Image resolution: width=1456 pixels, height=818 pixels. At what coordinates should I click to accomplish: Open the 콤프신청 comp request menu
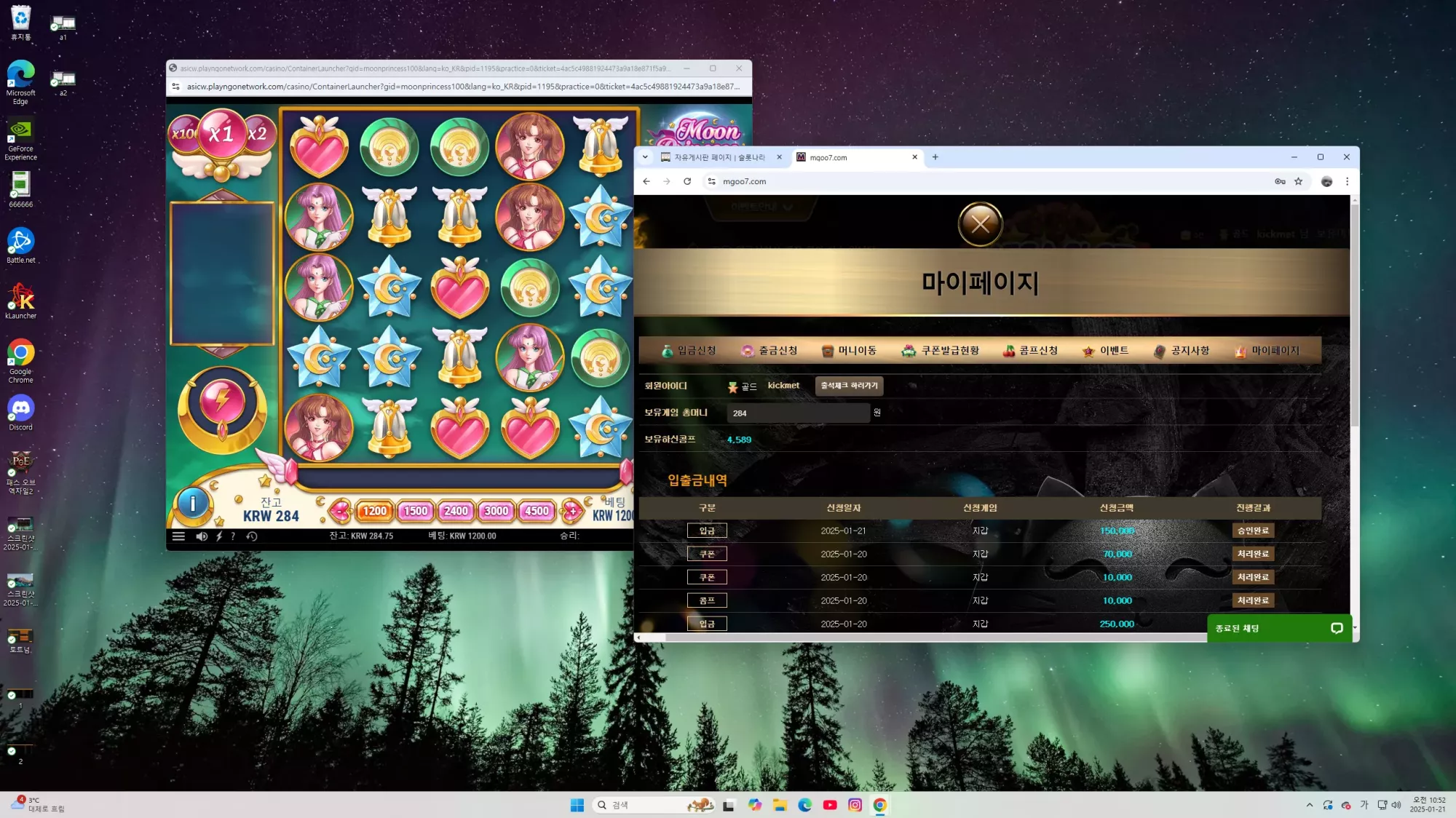click(x=1030, y=351)
